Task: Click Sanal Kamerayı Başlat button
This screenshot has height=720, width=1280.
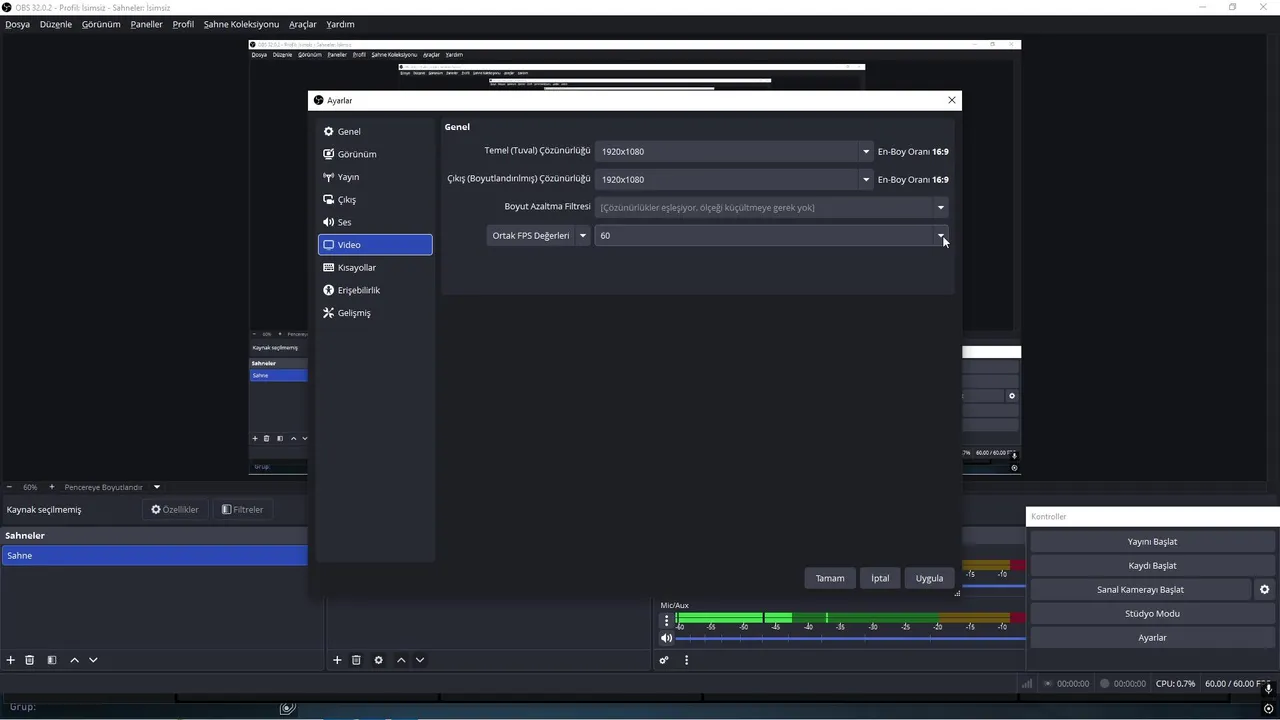Action: [1140, 590]
